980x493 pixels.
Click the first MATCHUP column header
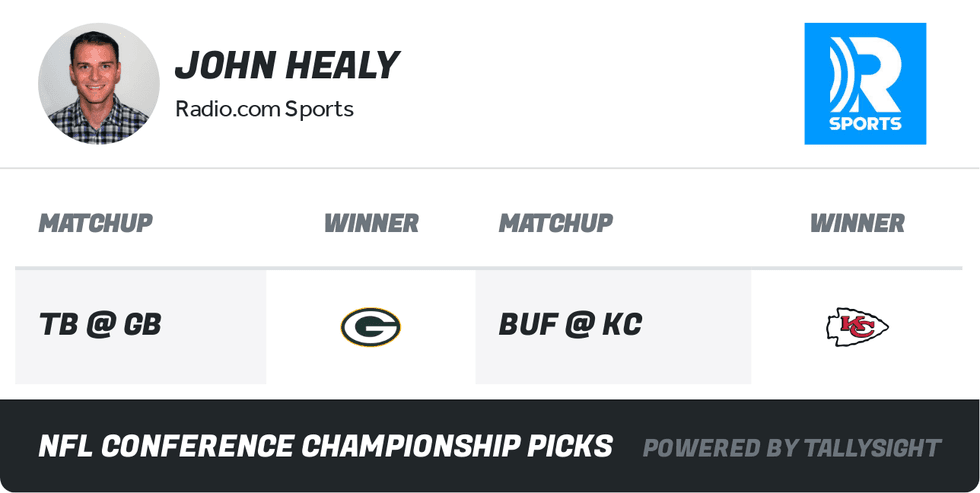point(95,222)
